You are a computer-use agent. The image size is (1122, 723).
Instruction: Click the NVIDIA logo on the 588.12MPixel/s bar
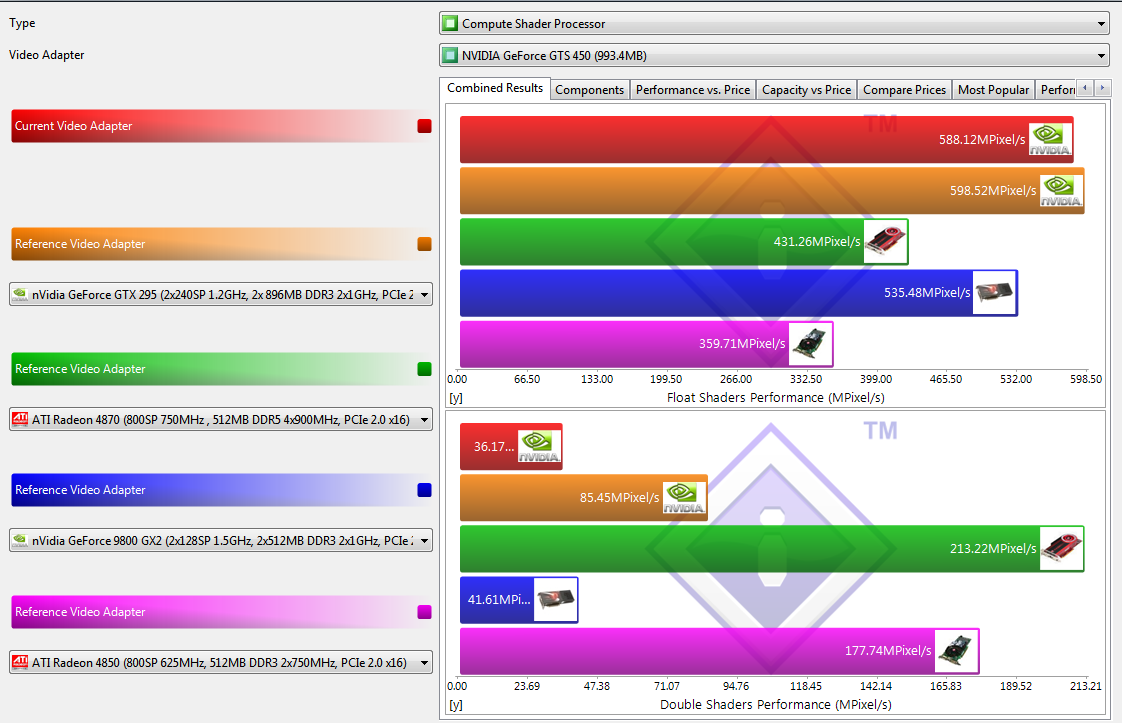click(1050, 140)
